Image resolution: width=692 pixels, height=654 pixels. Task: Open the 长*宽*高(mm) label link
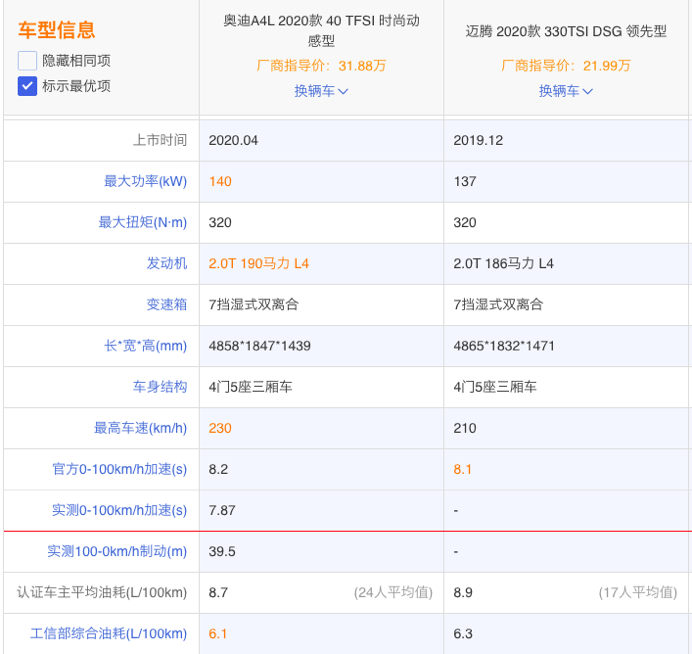tap(145, 346)
